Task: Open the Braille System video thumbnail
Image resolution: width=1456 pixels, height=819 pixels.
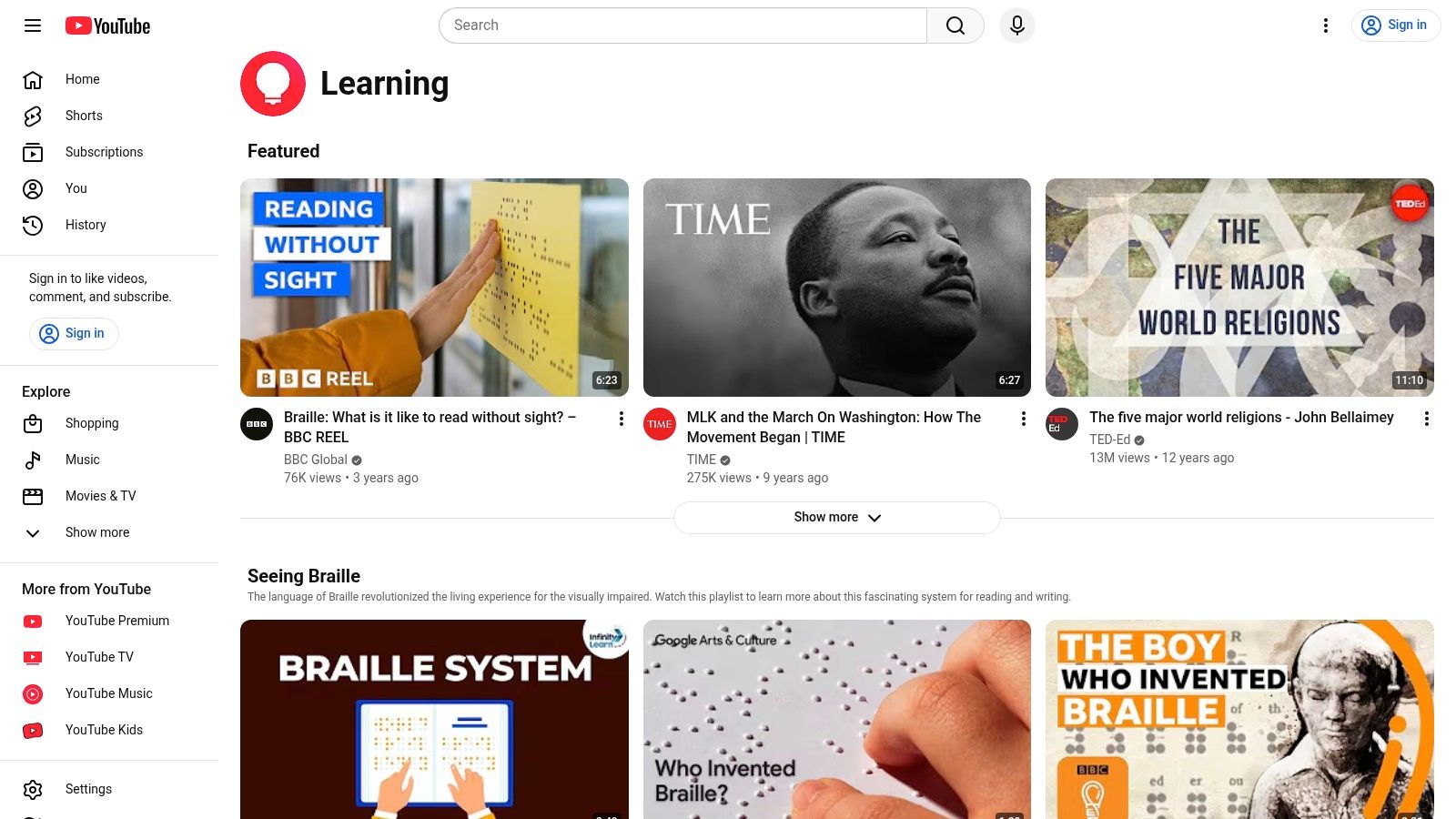Action: (434, 719)
